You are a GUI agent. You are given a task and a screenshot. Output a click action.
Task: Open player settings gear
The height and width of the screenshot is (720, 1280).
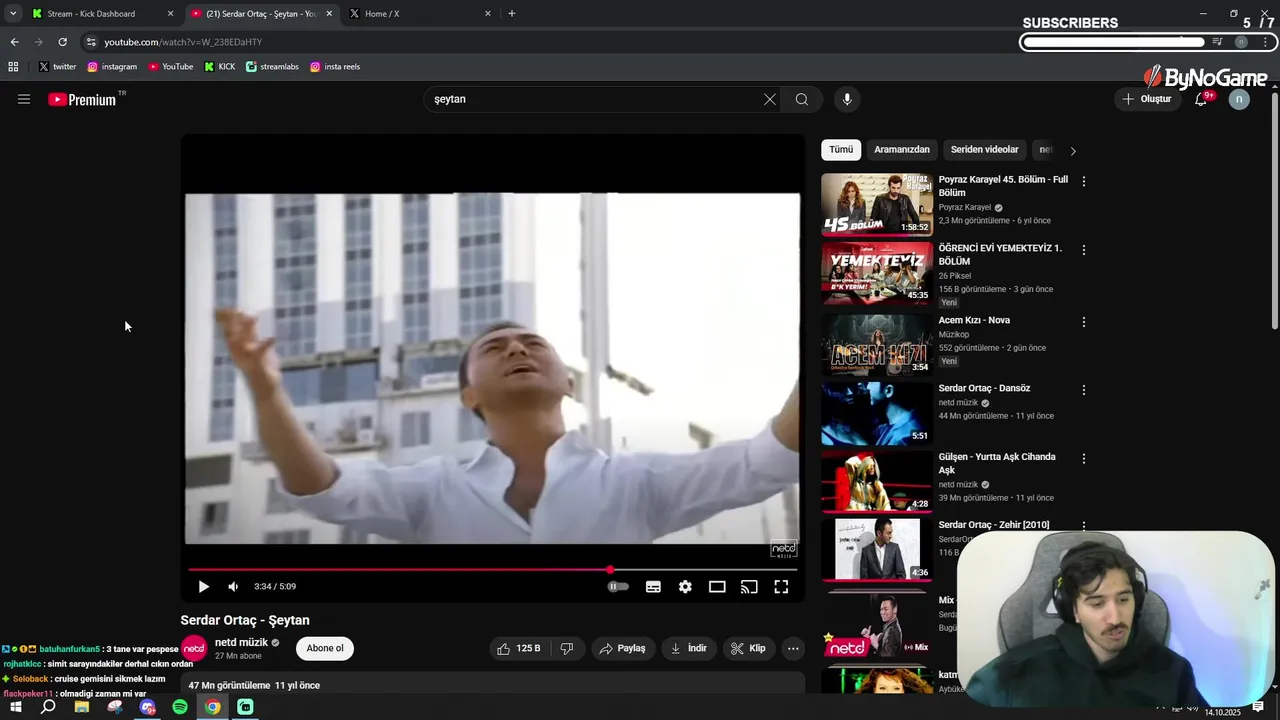685,587
